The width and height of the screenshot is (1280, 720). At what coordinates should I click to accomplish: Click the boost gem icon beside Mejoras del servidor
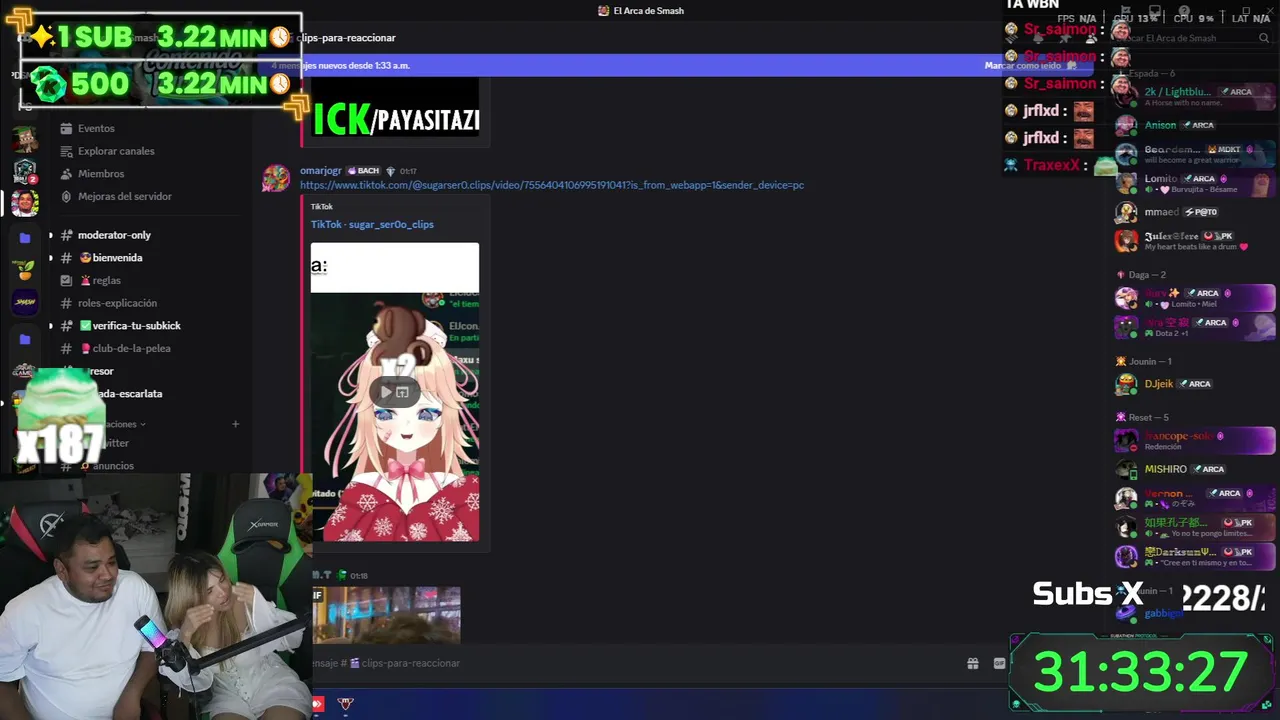pyautogui.click(x=66, y=196)
